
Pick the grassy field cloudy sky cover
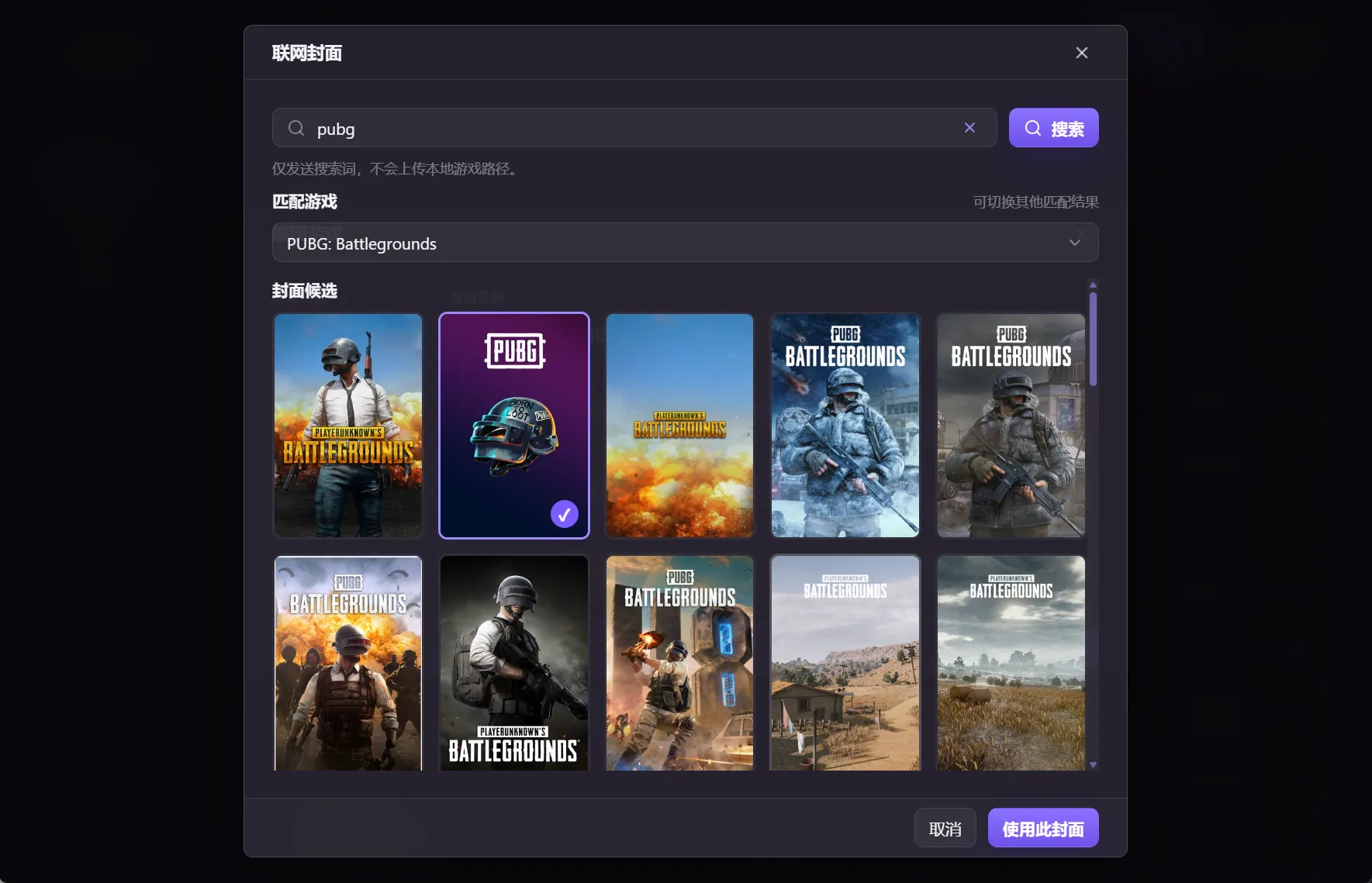coord(1011,663)
